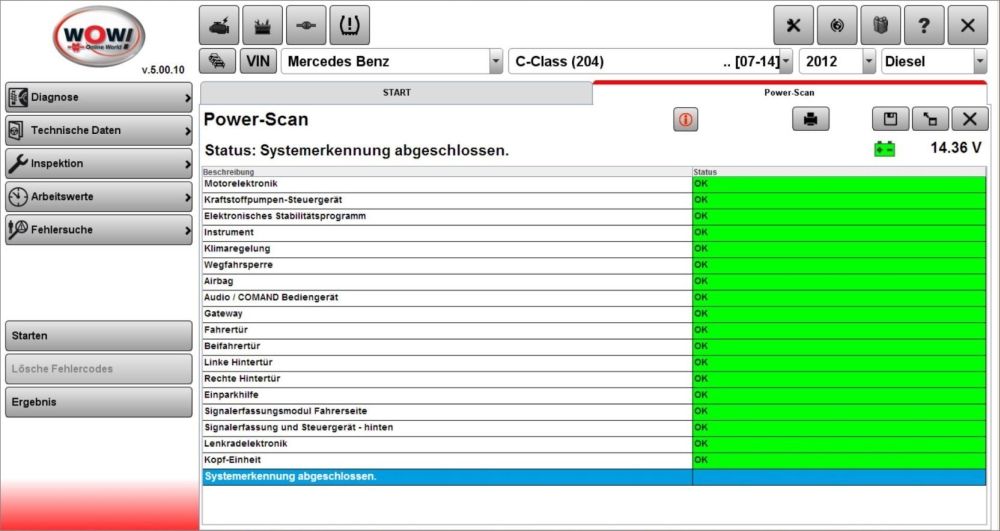Select Elektronisches Stabilitätsprogramm row

594,217
